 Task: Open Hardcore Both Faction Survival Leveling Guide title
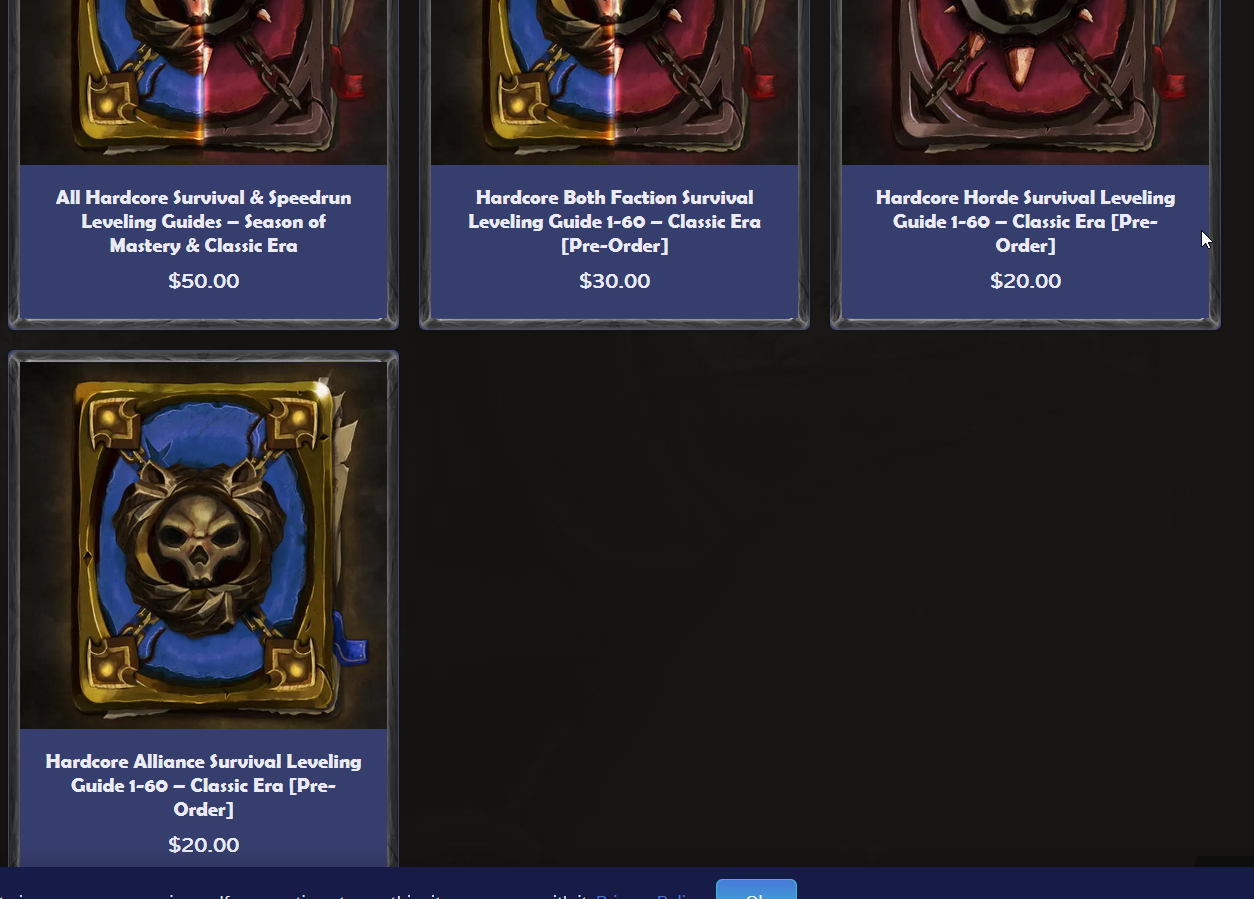pos(614,221)
